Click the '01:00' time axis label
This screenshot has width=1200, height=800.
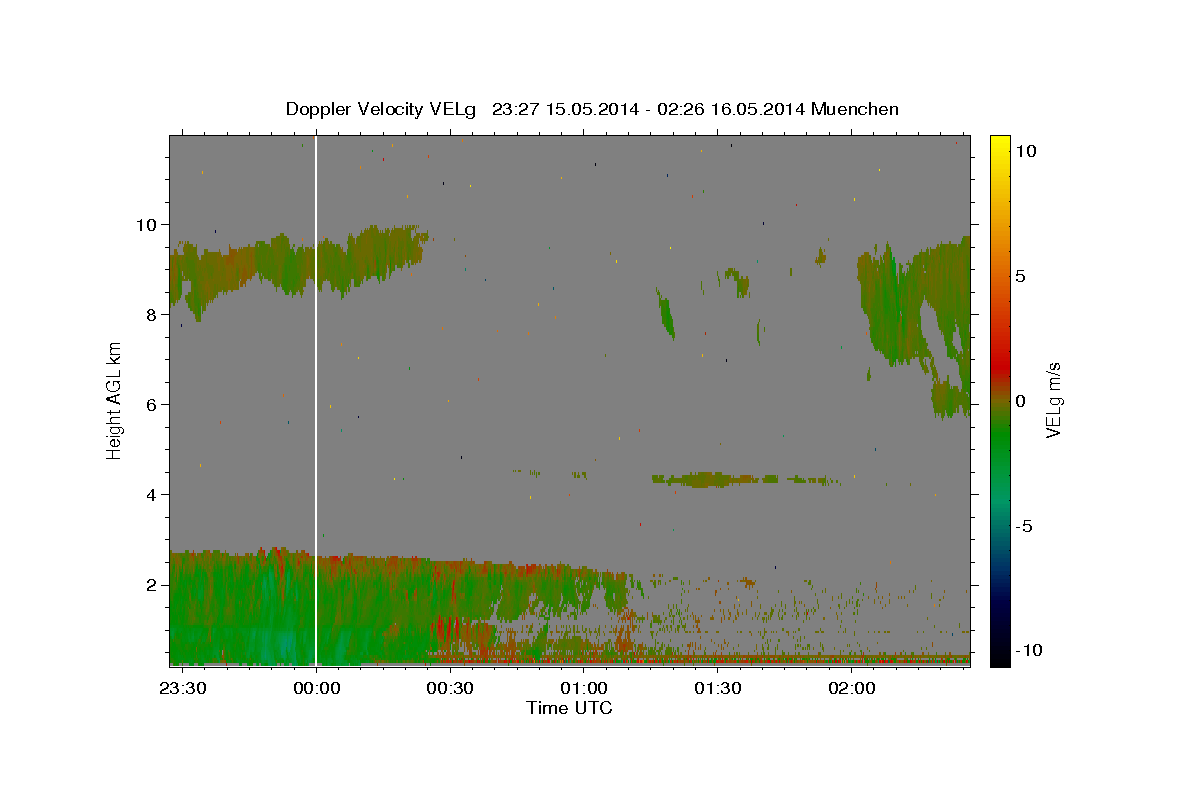point(584,689)
